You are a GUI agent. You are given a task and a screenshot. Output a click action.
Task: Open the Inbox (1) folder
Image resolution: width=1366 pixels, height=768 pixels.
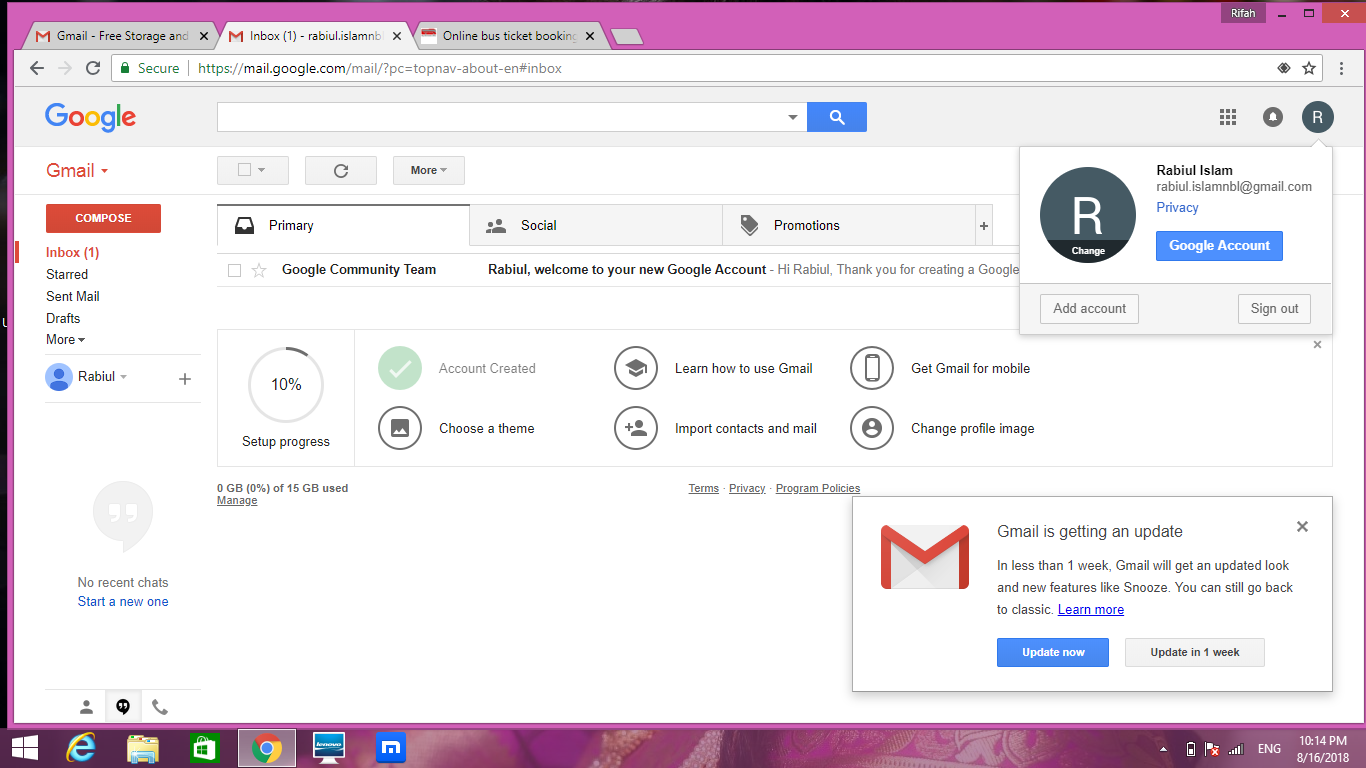[72, 252]
